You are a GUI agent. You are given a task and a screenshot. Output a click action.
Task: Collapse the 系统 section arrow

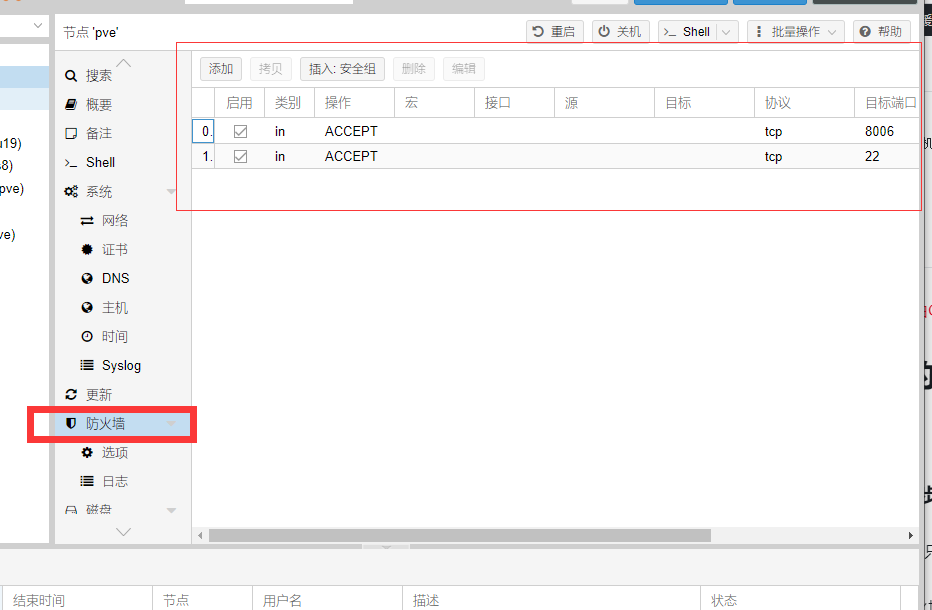[171, 192]
